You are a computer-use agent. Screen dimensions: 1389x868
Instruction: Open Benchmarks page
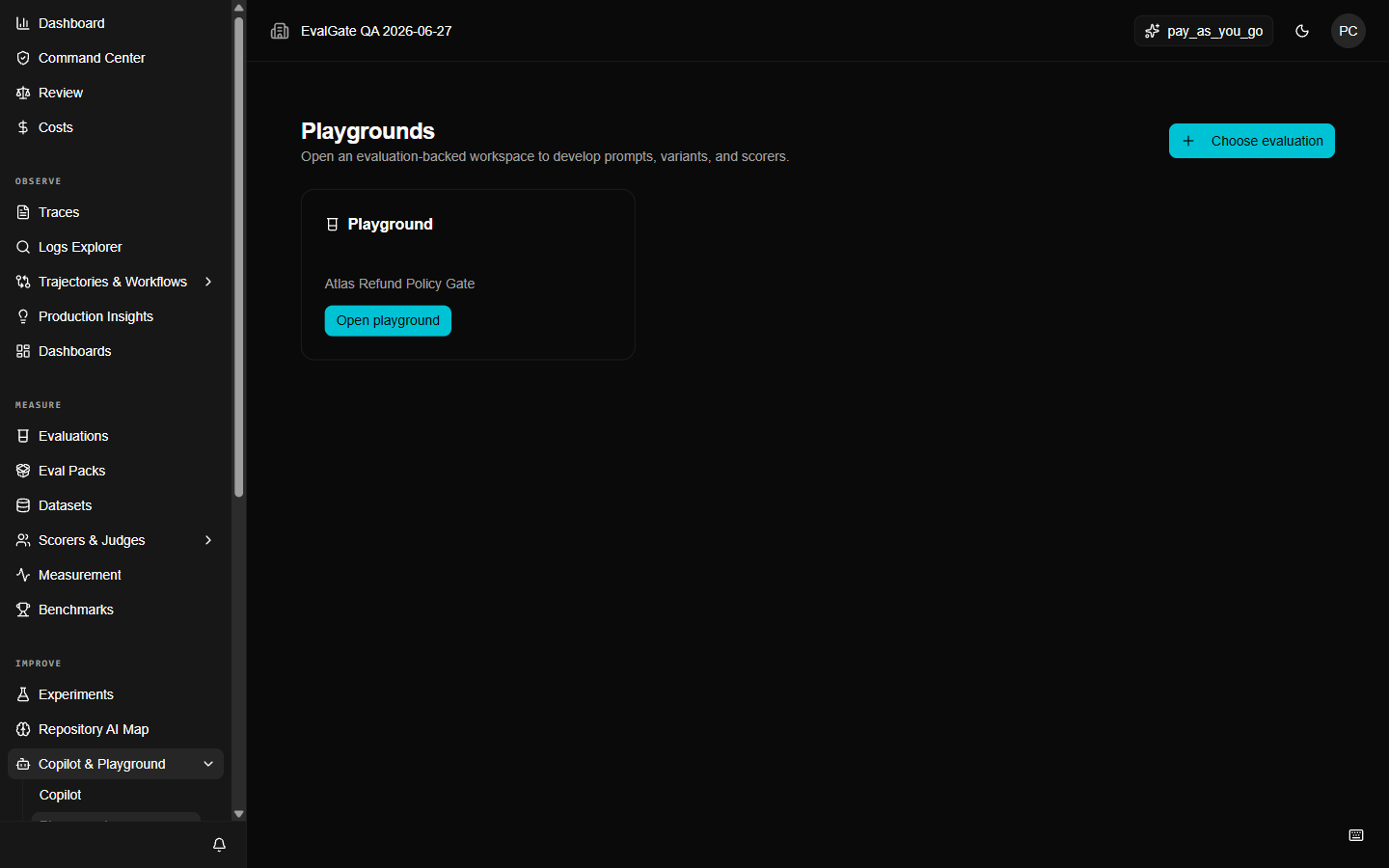[x=116, y=610]
